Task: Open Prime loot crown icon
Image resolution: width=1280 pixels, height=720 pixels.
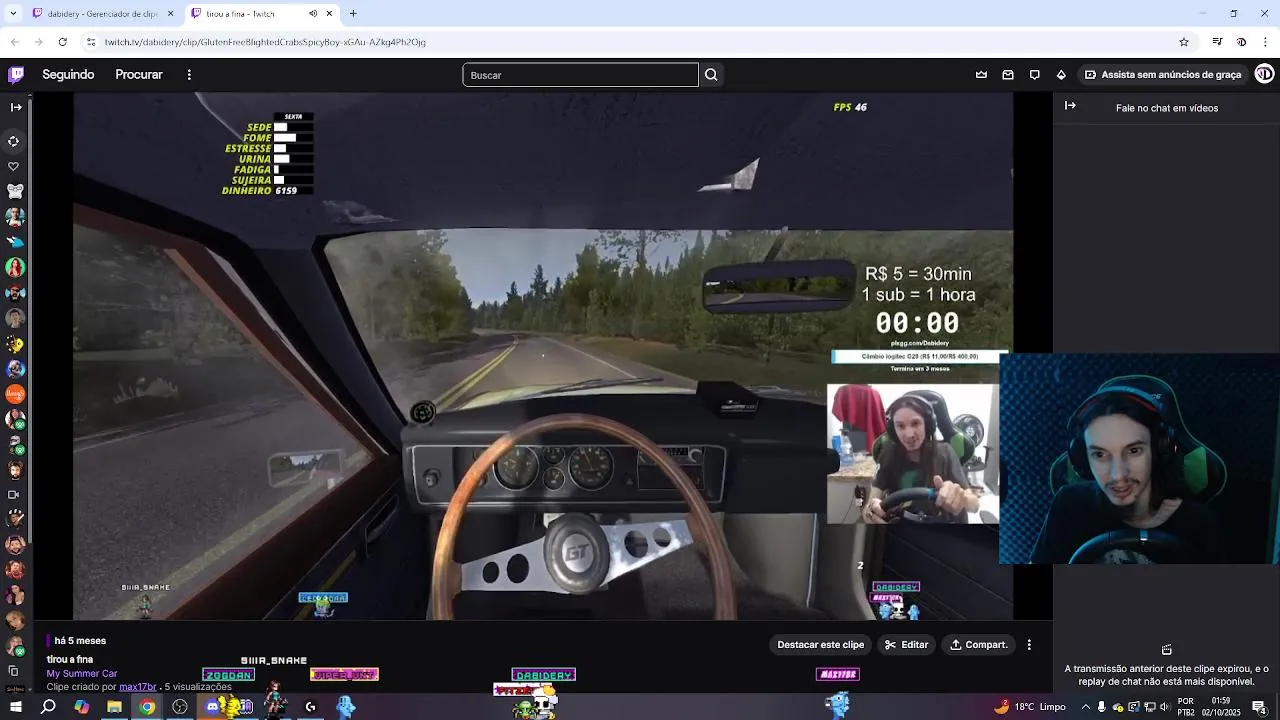Action: pyautogui.click(x=981, y=74)
